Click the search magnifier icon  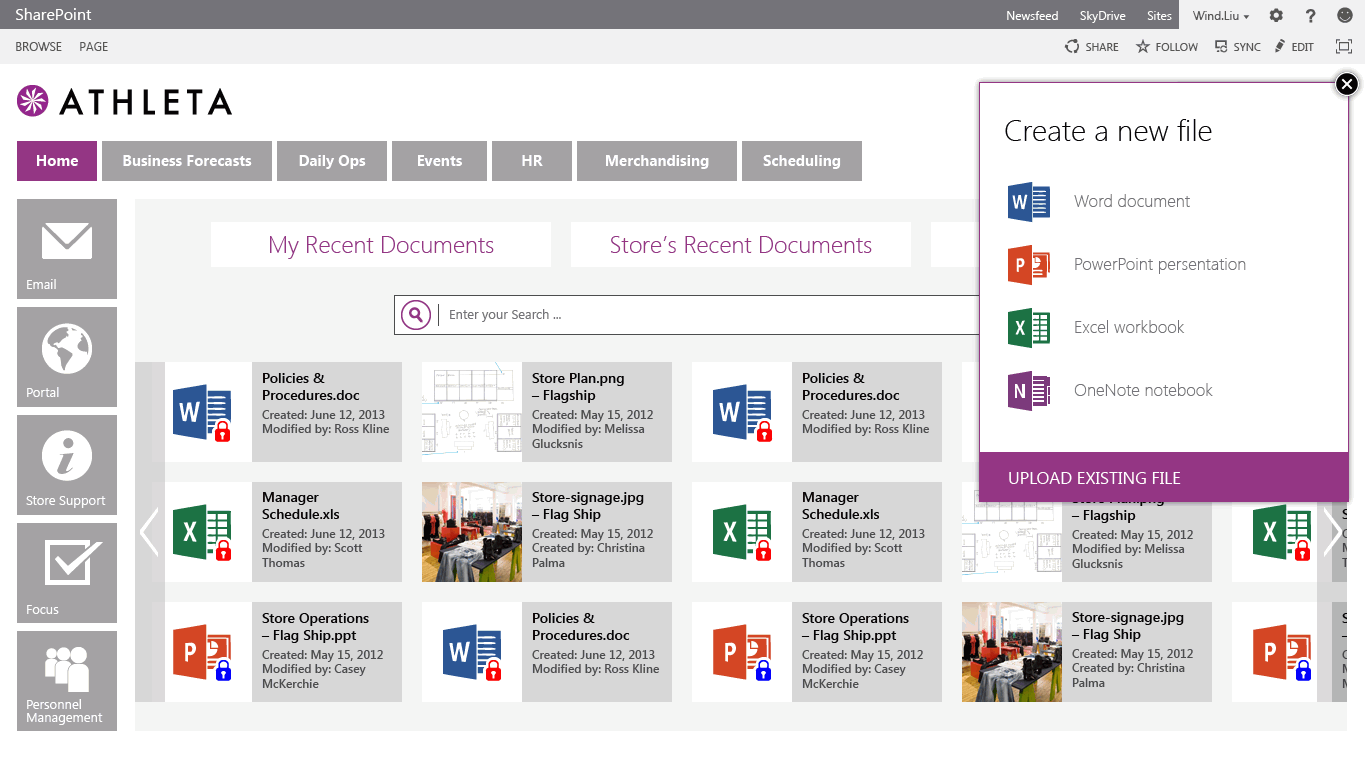pyautogui.click(x=416, y=315)
